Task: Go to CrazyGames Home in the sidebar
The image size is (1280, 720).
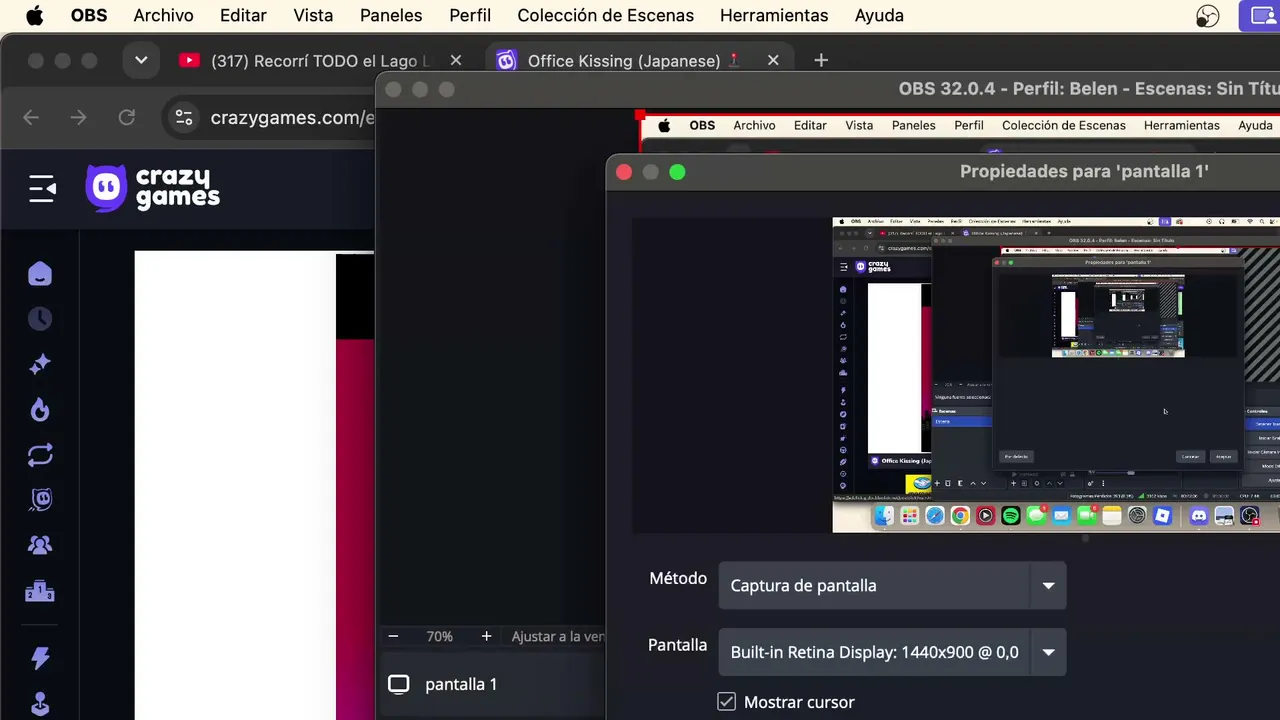Action: tap(40, 274)
